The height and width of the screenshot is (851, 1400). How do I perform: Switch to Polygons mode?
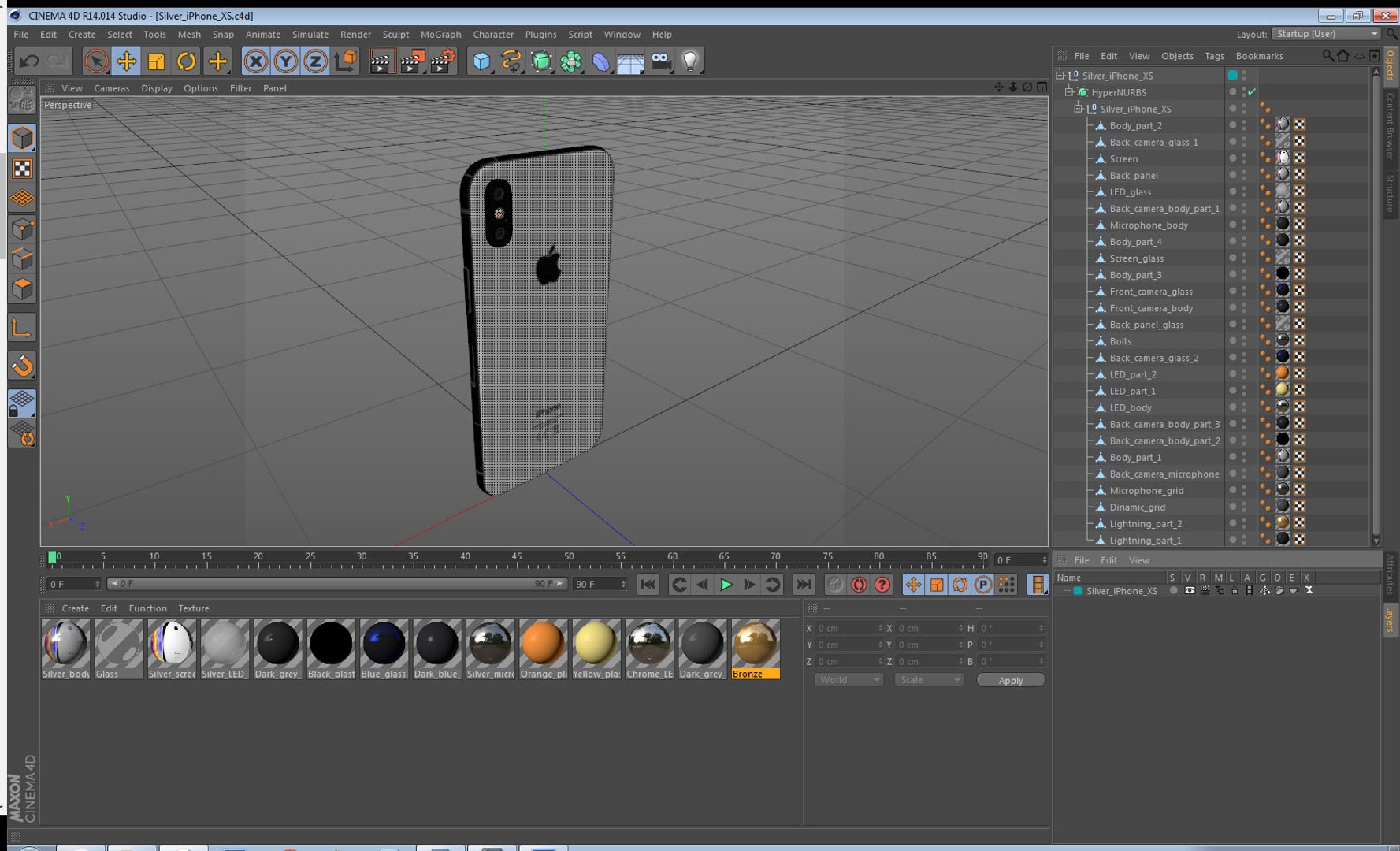coord(22,288)
